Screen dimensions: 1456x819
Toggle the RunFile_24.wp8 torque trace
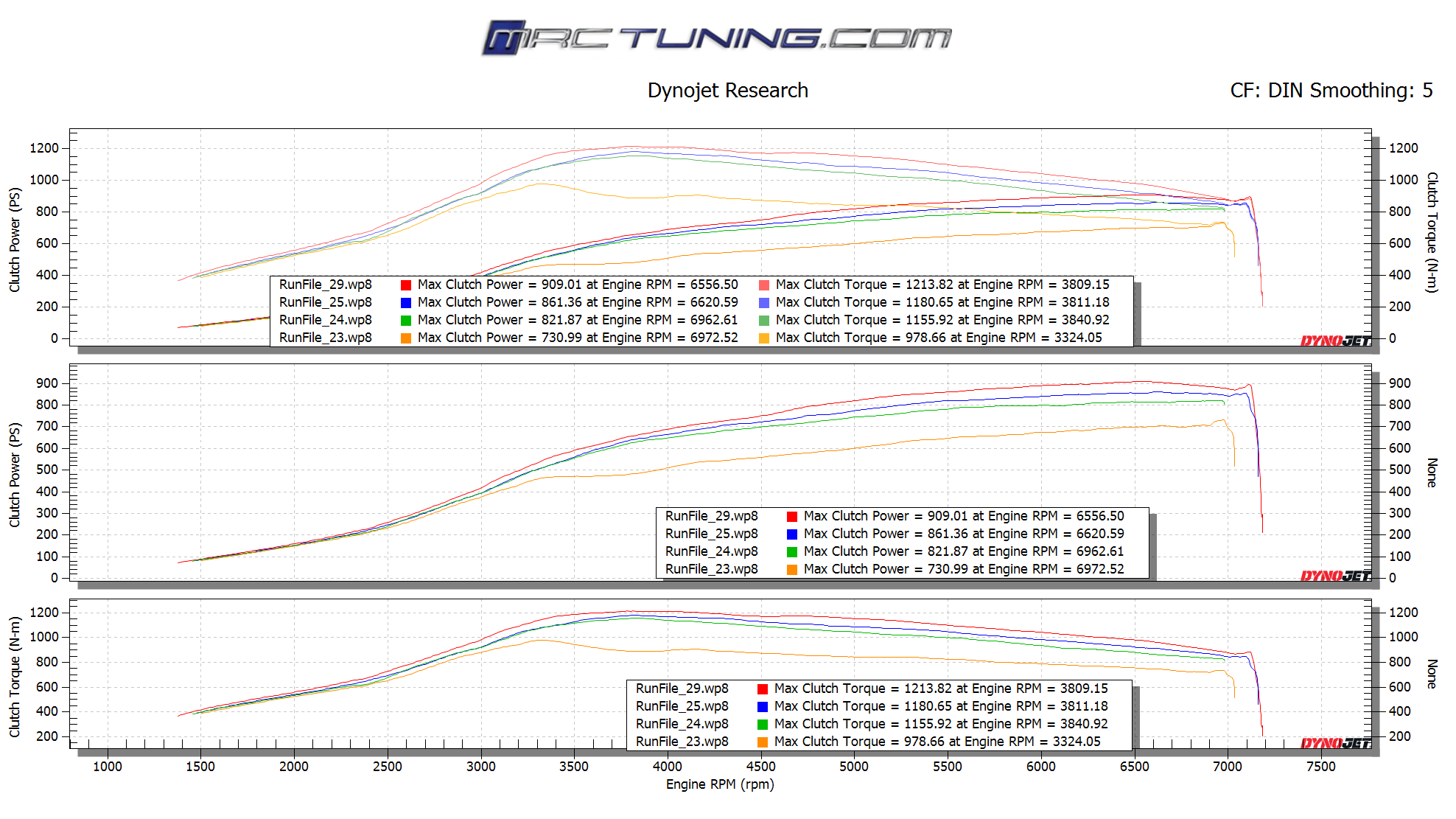pos(763,723)
